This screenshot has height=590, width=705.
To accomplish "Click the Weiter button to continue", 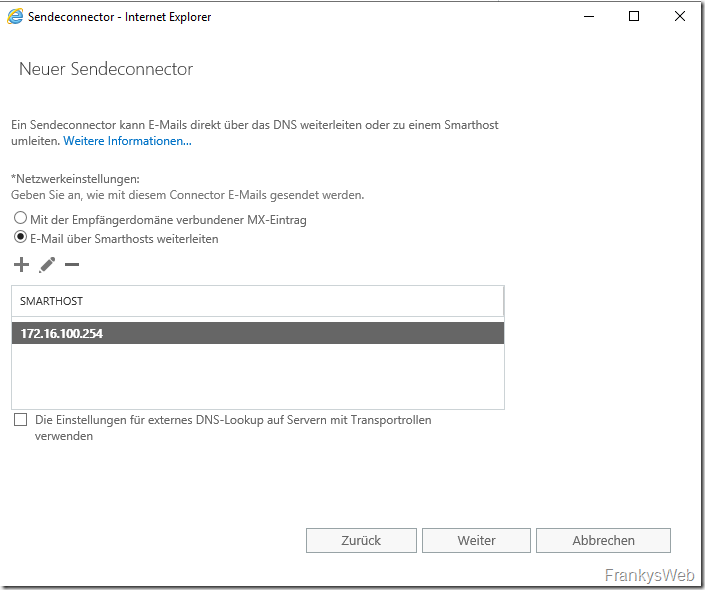I will coord(476,540).
